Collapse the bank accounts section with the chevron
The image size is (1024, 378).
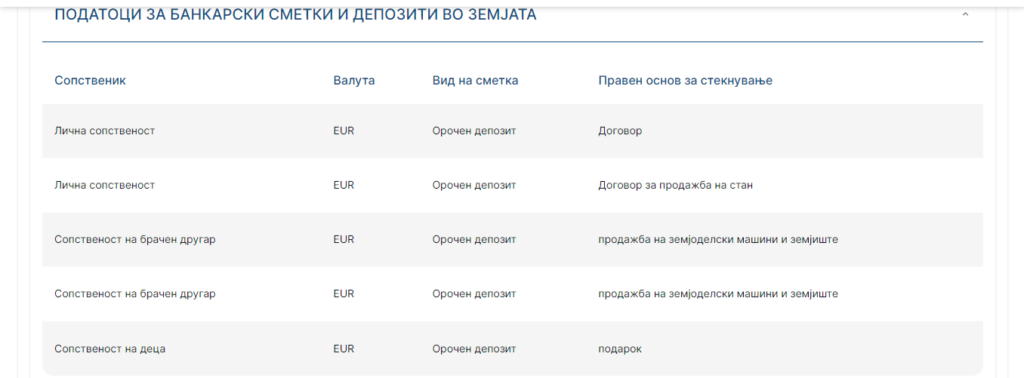coord(965,14)
